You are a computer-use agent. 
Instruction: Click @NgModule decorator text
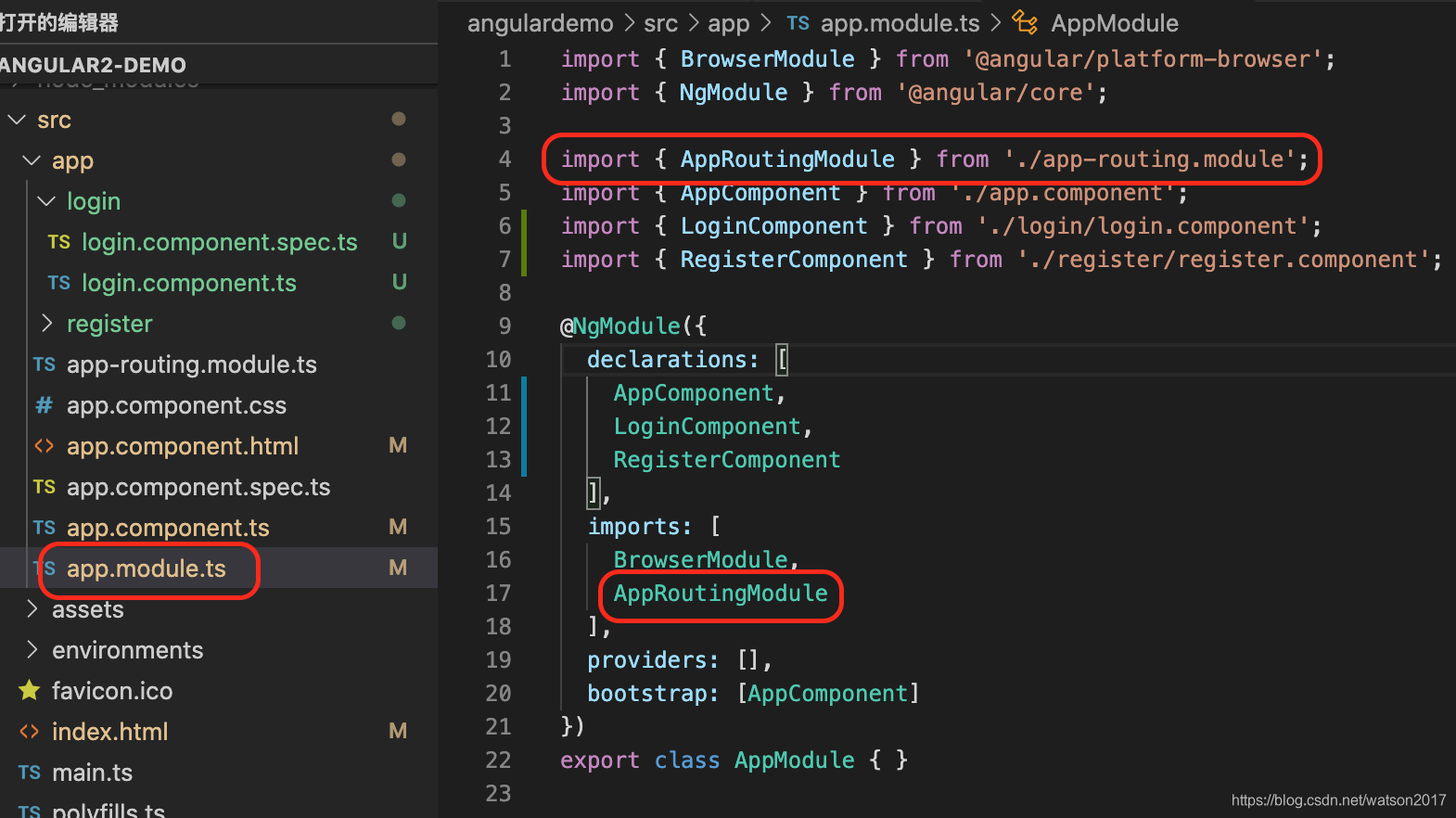pos(620,326)
